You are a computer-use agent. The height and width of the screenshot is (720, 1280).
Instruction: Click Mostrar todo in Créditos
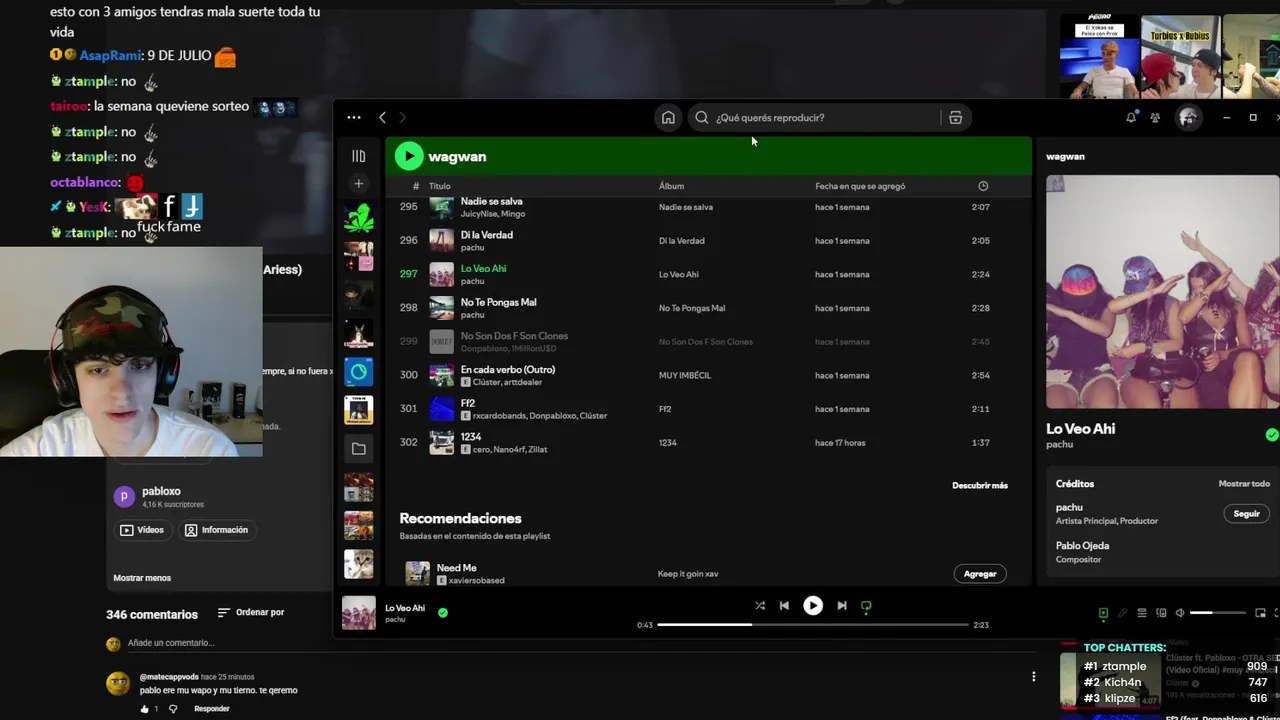tap(1244, 484)
